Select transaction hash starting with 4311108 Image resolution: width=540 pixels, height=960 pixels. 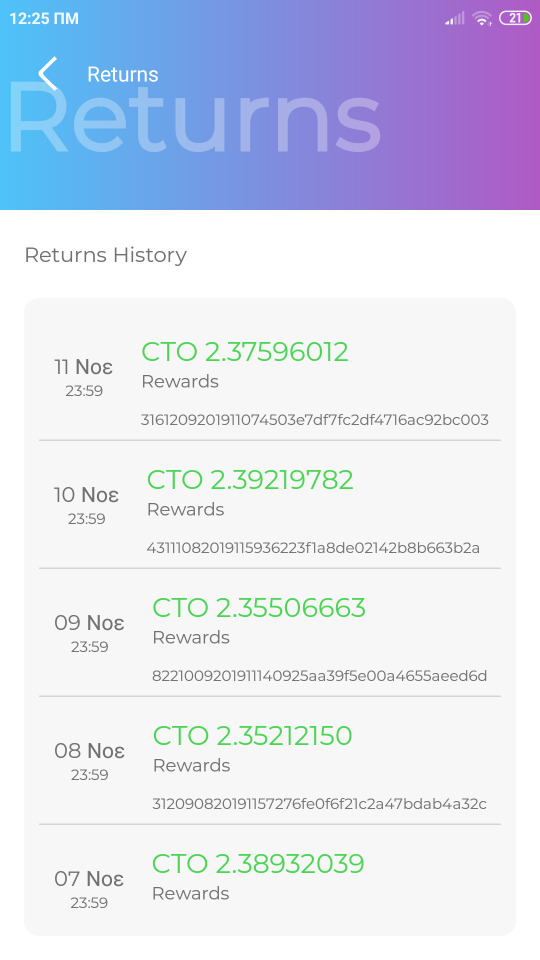click(313, 547)
